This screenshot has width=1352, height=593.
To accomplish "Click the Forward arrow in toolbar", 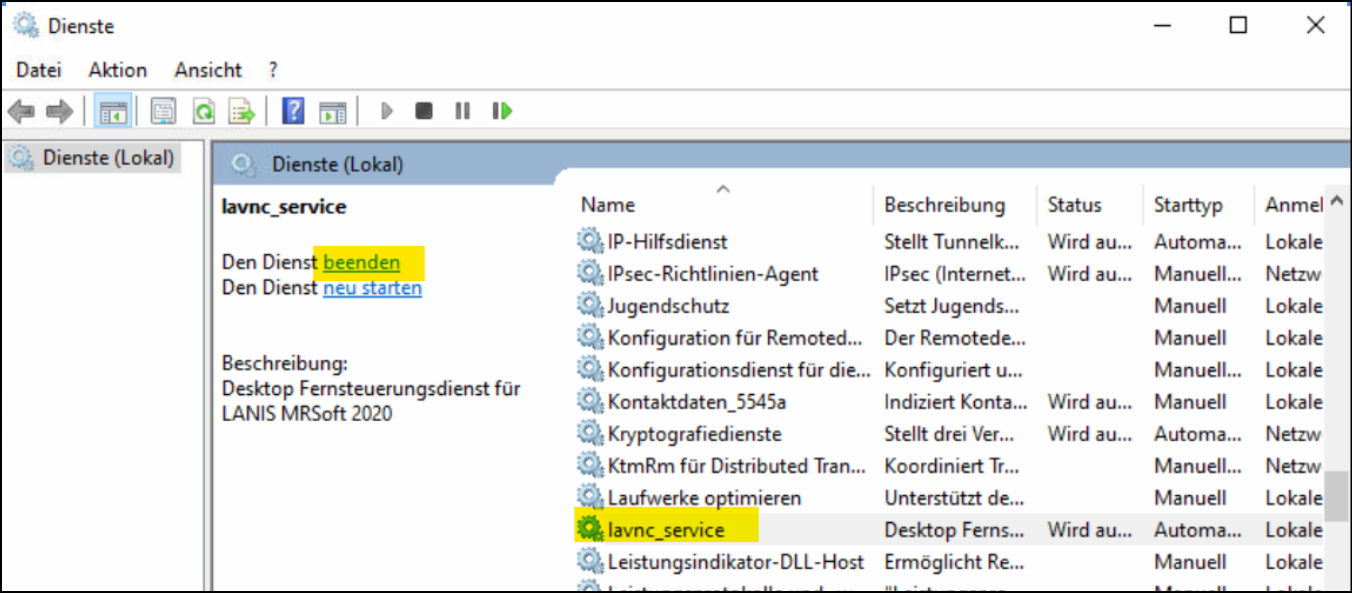I will [59, 111].
